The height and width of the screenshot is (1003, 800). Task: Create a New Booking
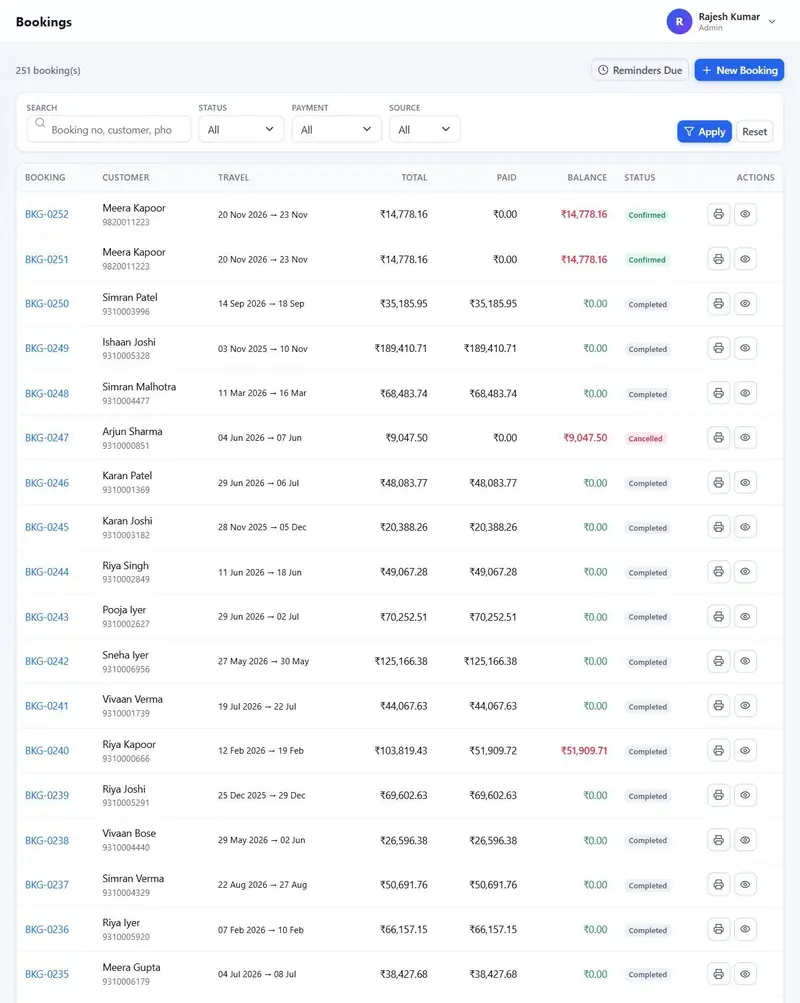coord(739,70)
